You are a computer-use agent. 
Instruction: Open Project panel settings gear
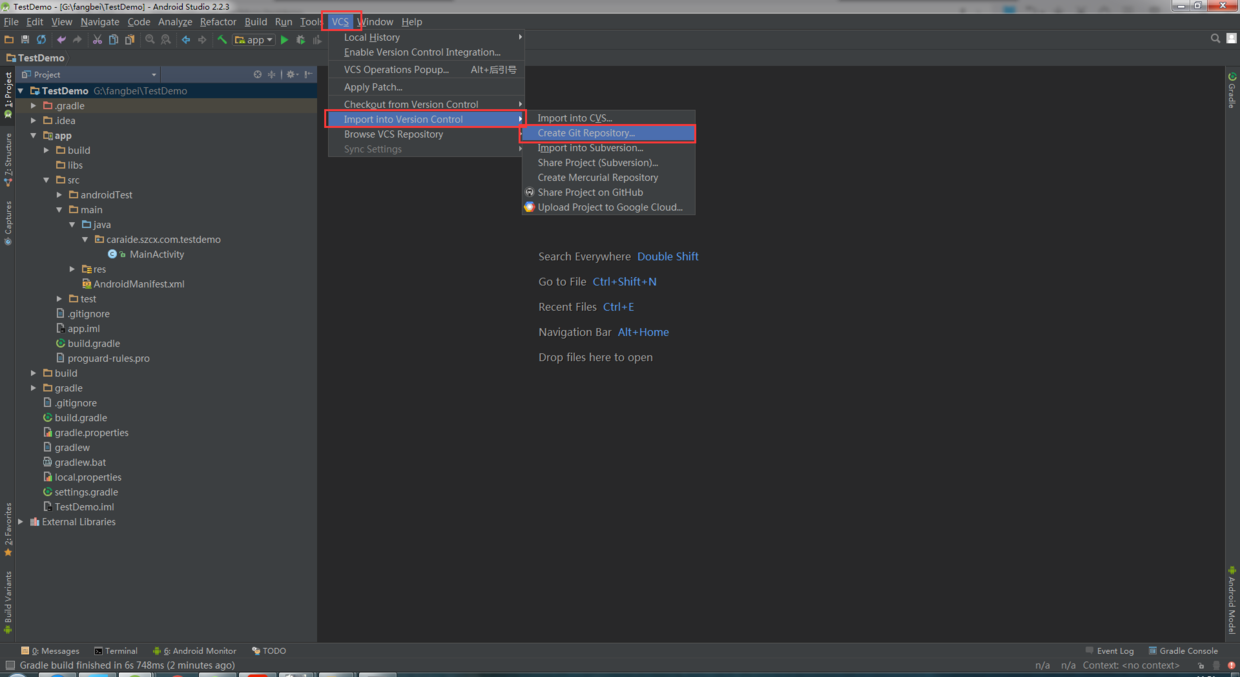click(291, 75)
